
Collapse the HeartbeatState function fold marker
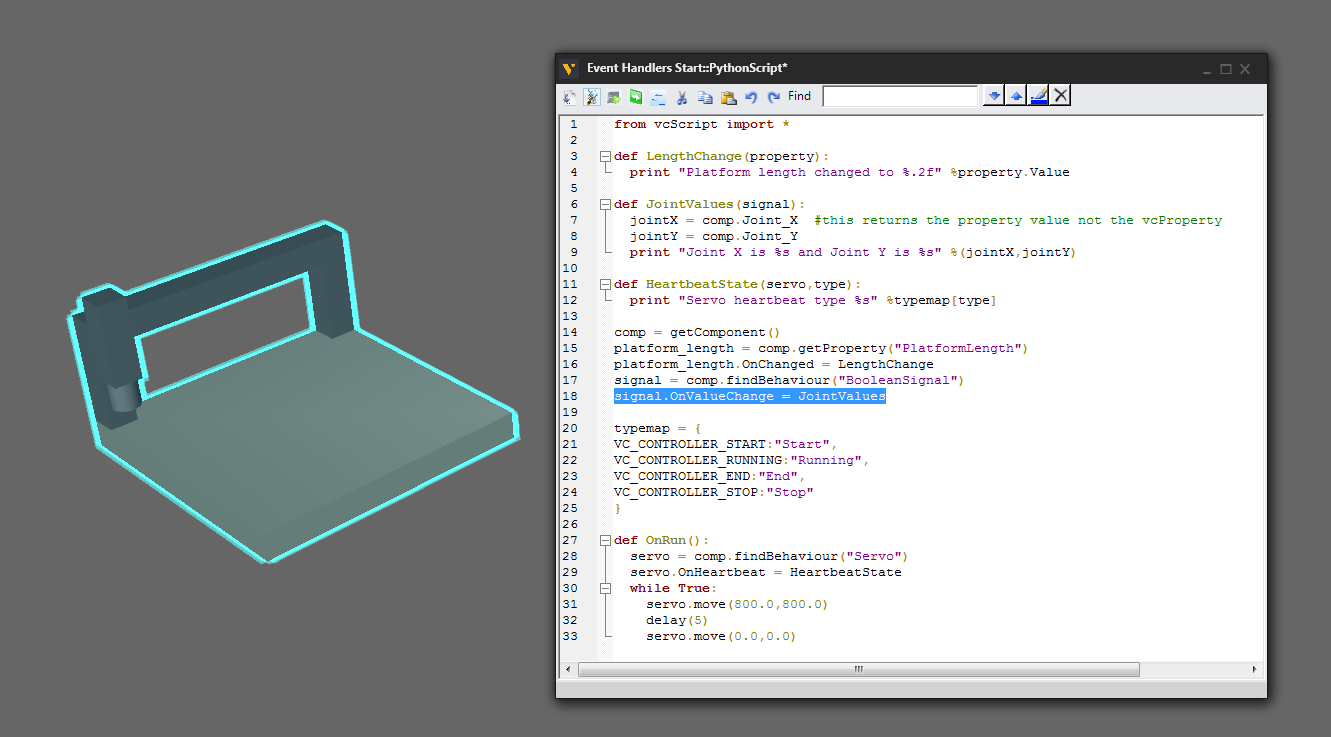[x=604, y=284]
